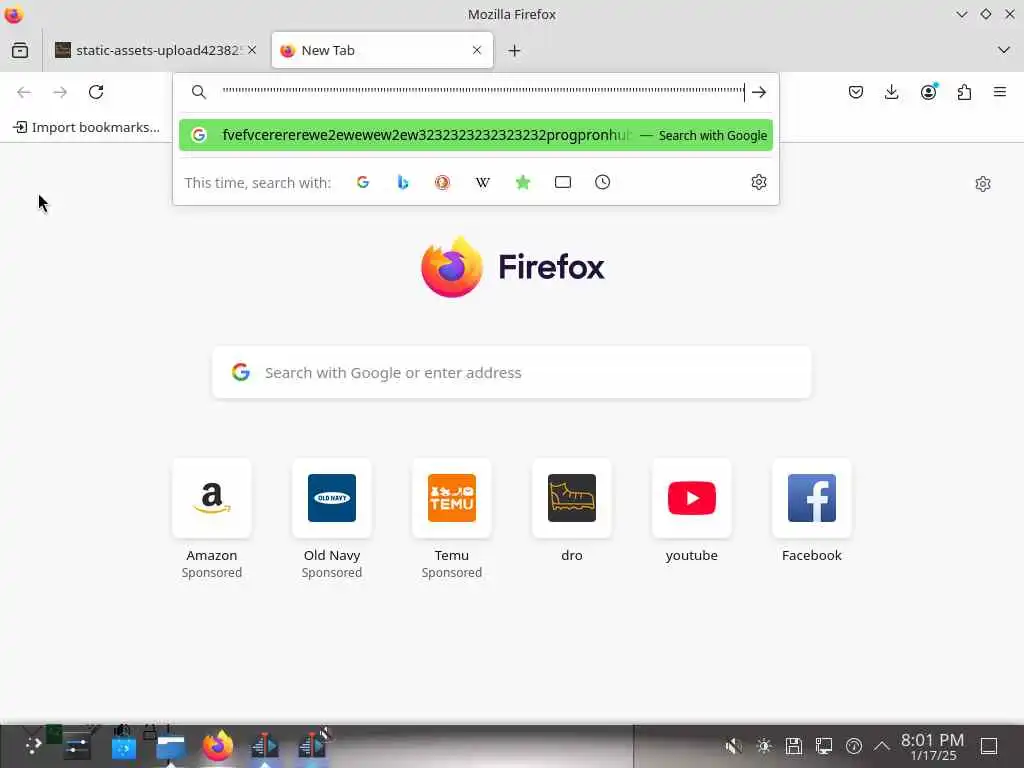The width and height of the screenshot is (1024, 768).
Task: Click the magnifier icon in the address bar
Action: coord(199,92)
